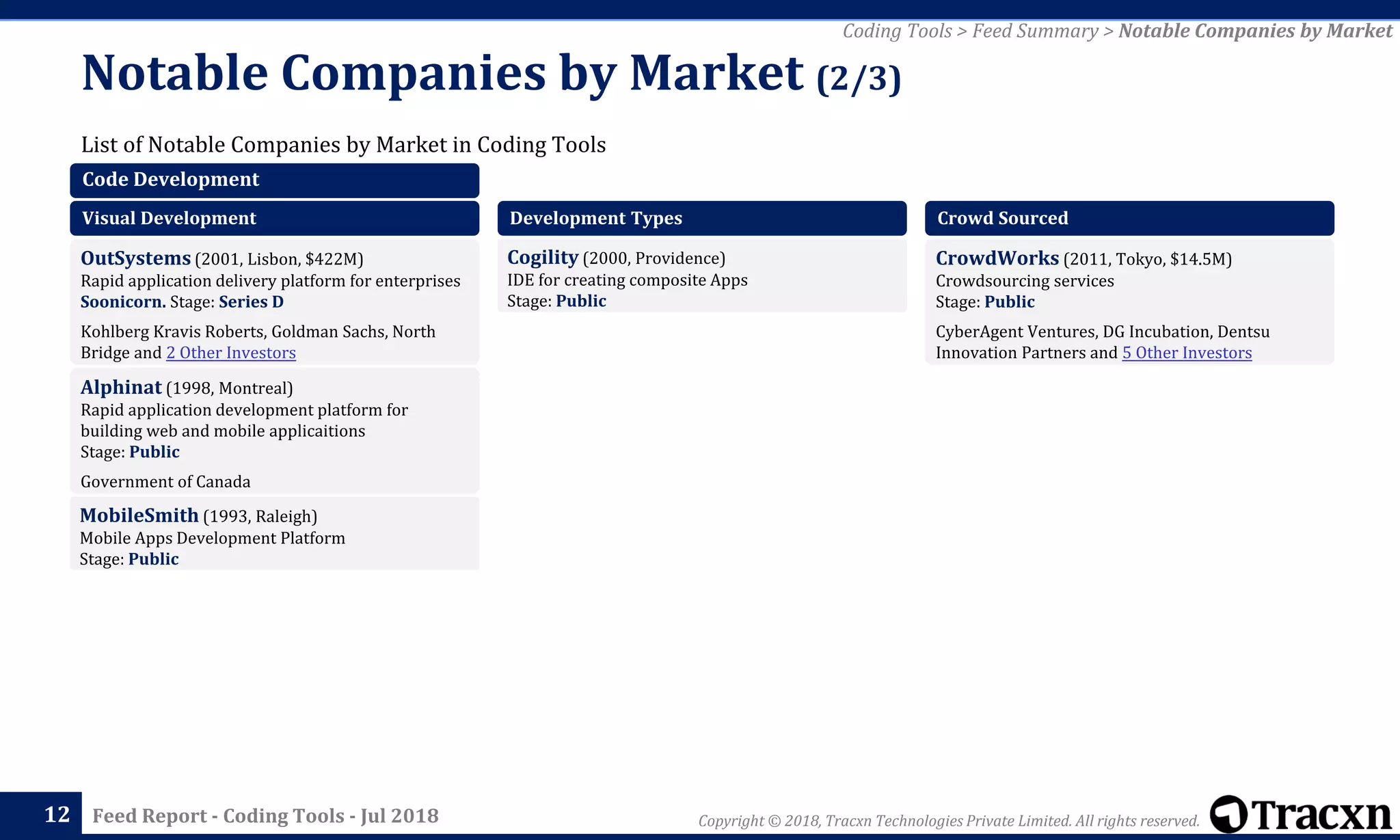Select the MobileSmith company name
Screen dimensions: 1400x840
pos(139,515)
